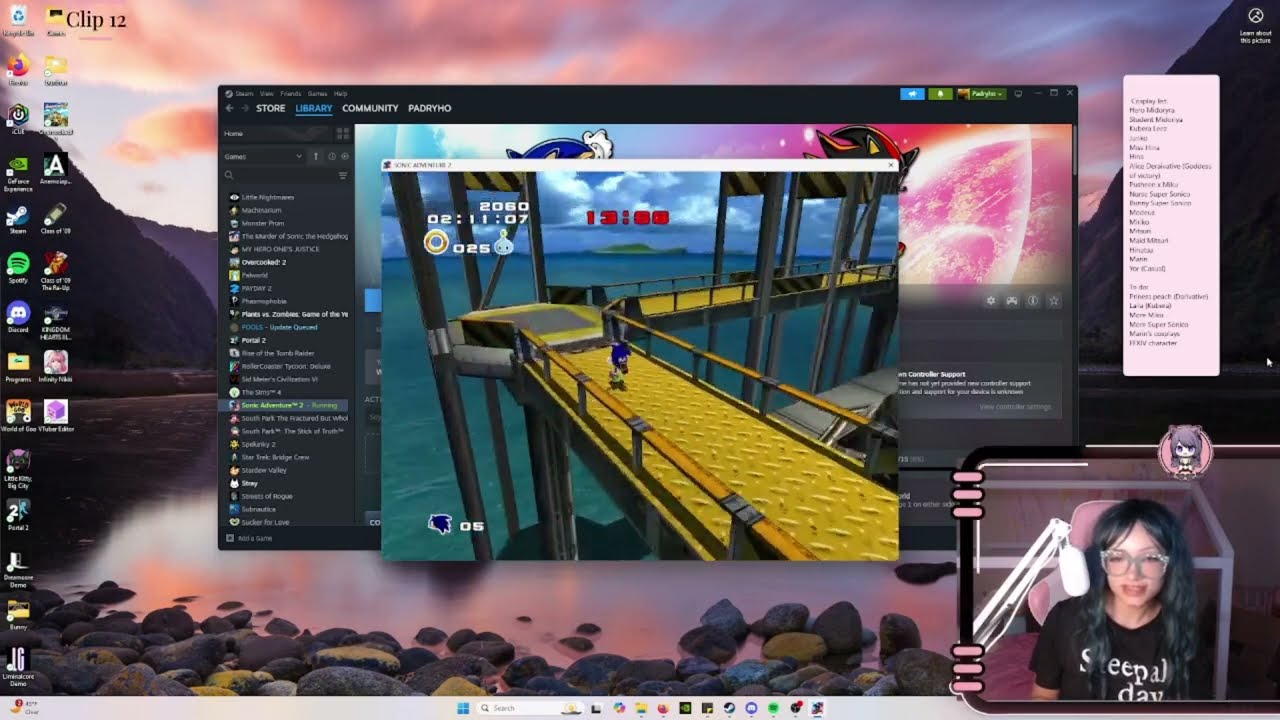This screenshot has width=1280, height=720.
Task: Open the Games menu
Action: (x=317, y=94)
